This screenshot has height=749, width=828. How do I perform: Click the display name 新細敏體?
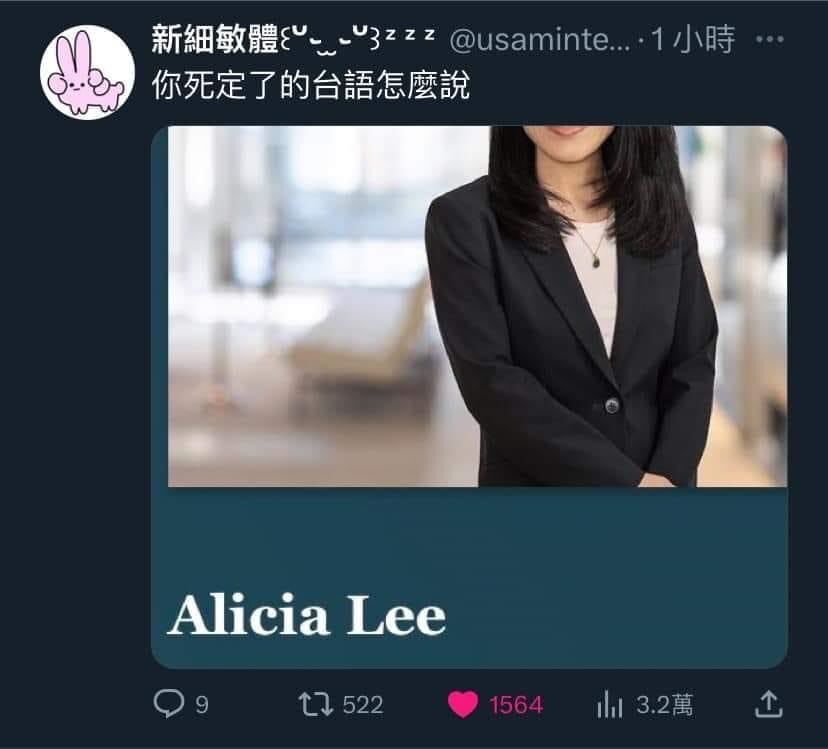click(x=214, y=39)
